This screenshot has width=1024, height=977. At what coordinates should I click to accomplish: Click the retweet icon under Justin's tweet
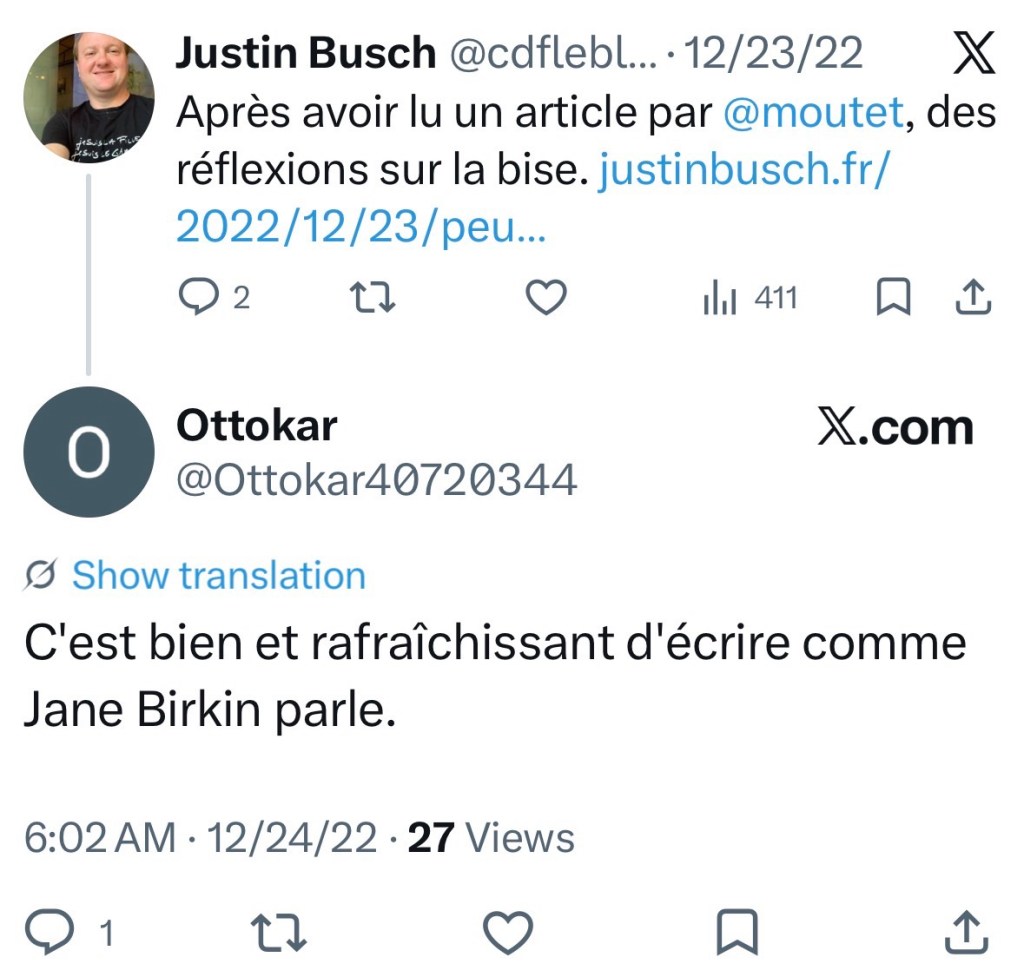click(372, 297)
